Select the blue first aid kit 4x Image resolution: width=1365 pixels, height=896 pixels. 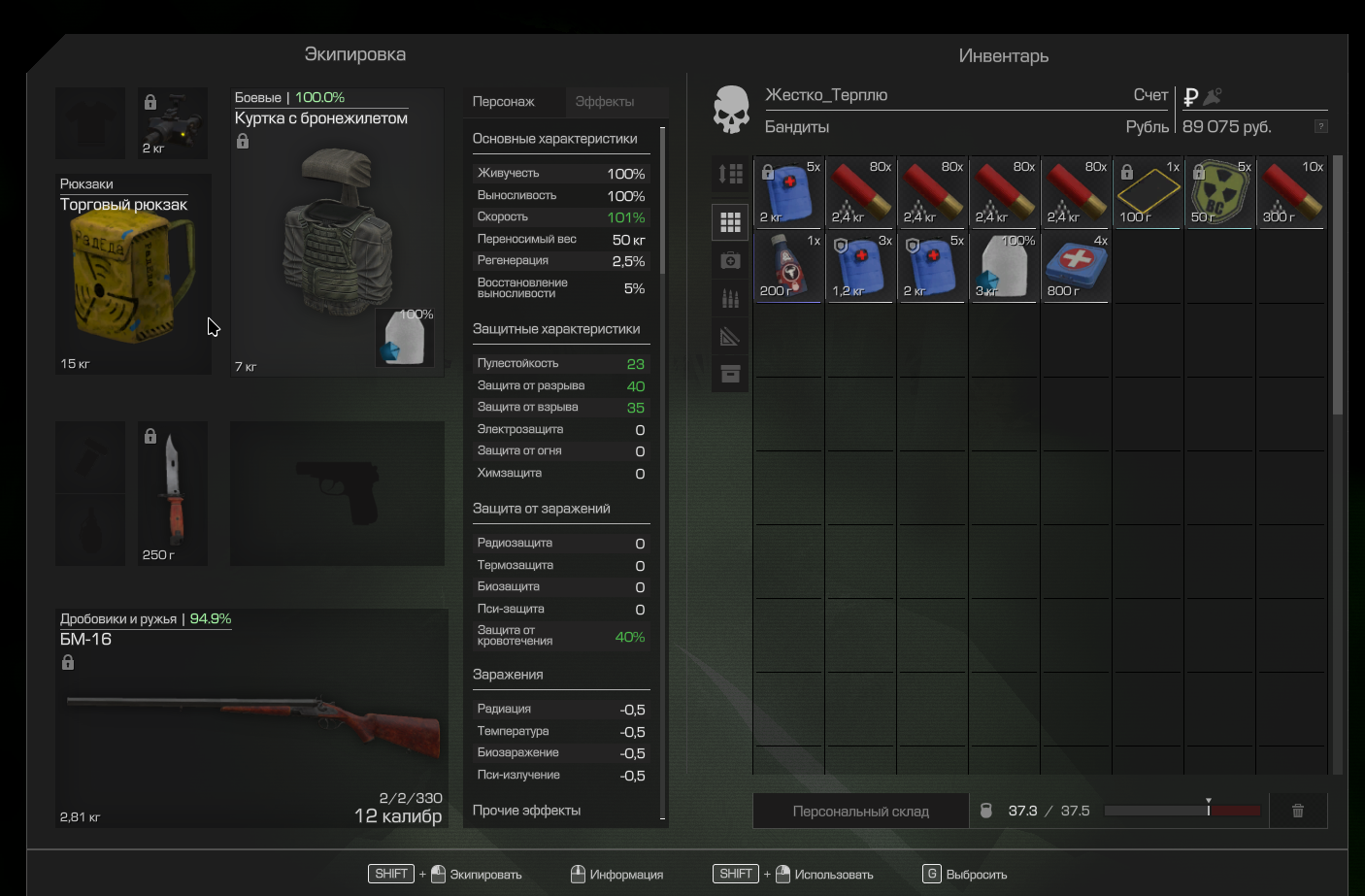pyautogui.click(x=1076, y=266)
